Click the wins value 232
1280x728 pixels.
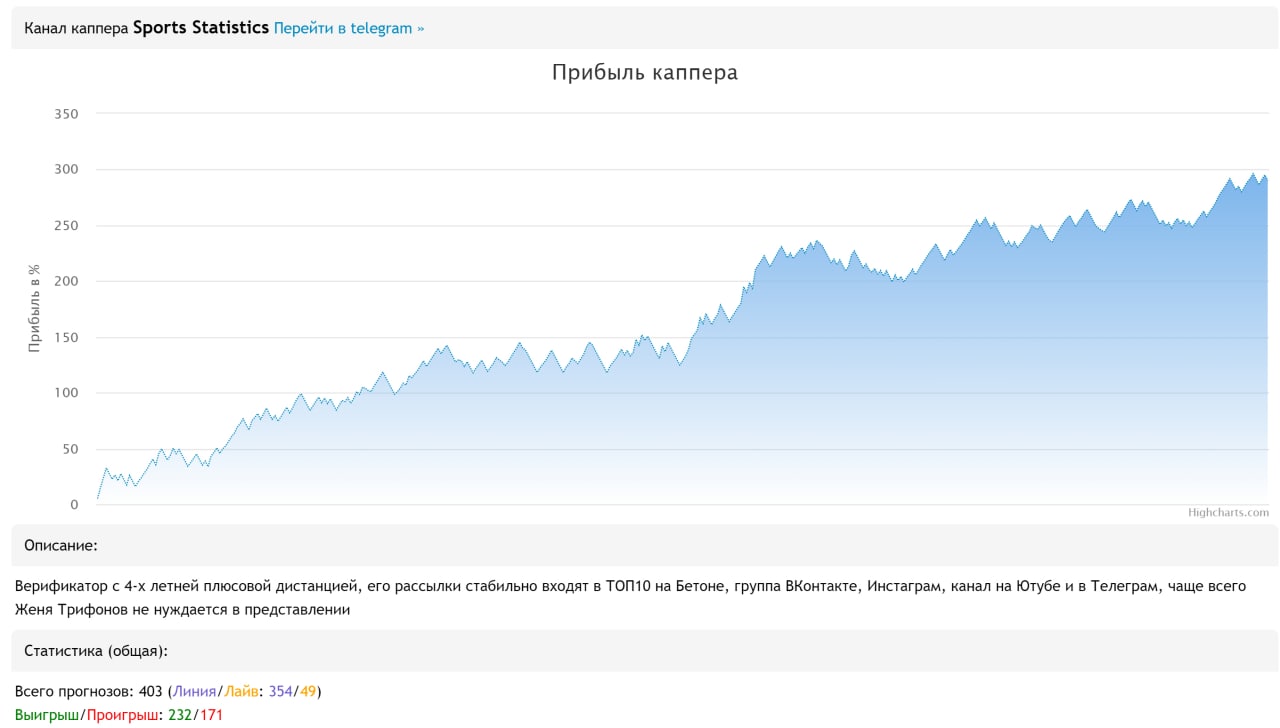tap(180, 715)
